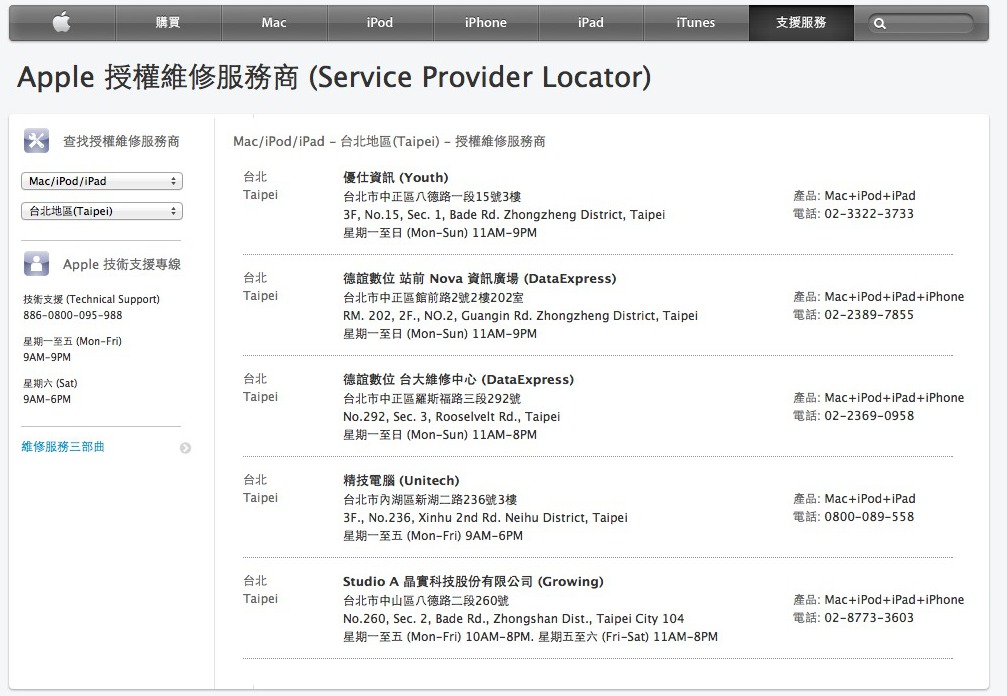Click address No.260, Sec. 2, Bade Rd.
This screenshot has height=696, width=1007.
click(514, 618)
